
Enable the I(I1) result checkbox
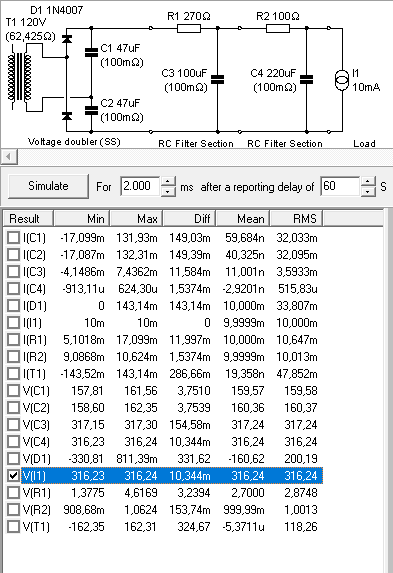tap(14, 323)
